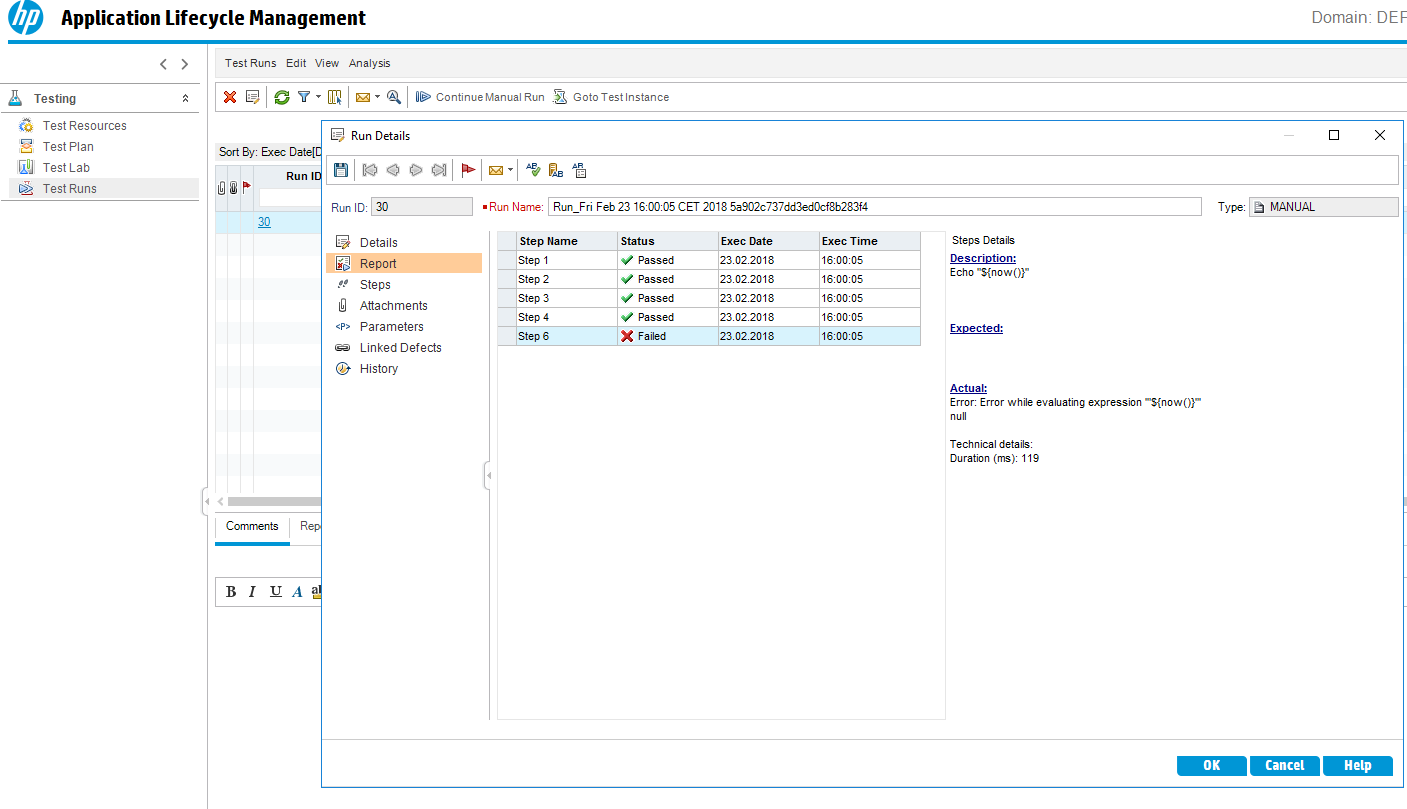
Task: Collapse the Run Details left pane handle
Action: pos(489,477)
